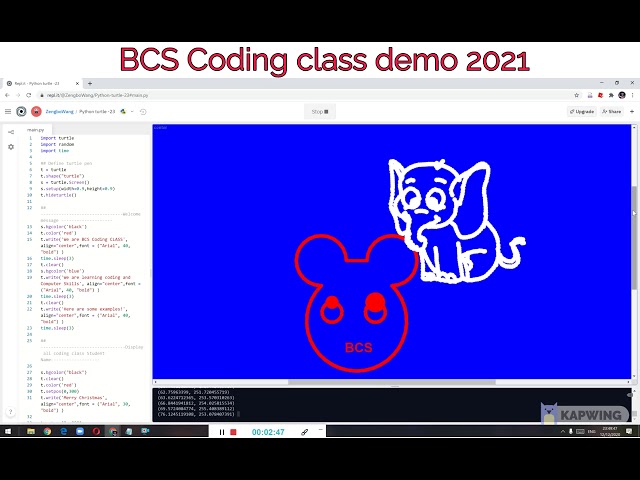Select the Repl.it Python turtle browser tab
Viewport: 640px width, 480px height.
click(x=42, y=83)
